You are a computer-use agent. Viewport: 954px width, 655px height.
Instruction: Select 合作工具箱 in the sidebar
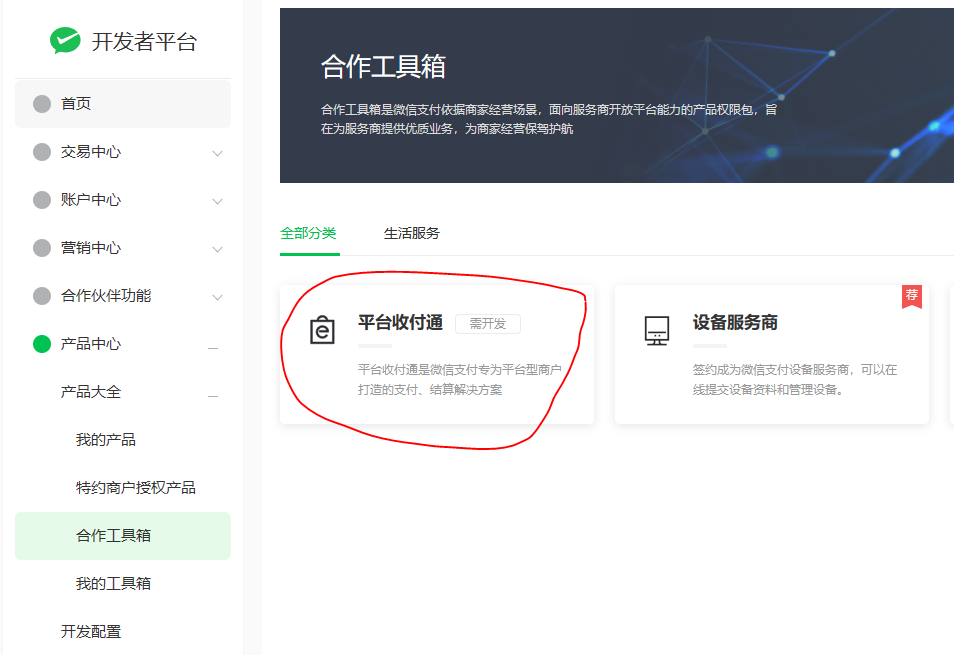point(123,536)
